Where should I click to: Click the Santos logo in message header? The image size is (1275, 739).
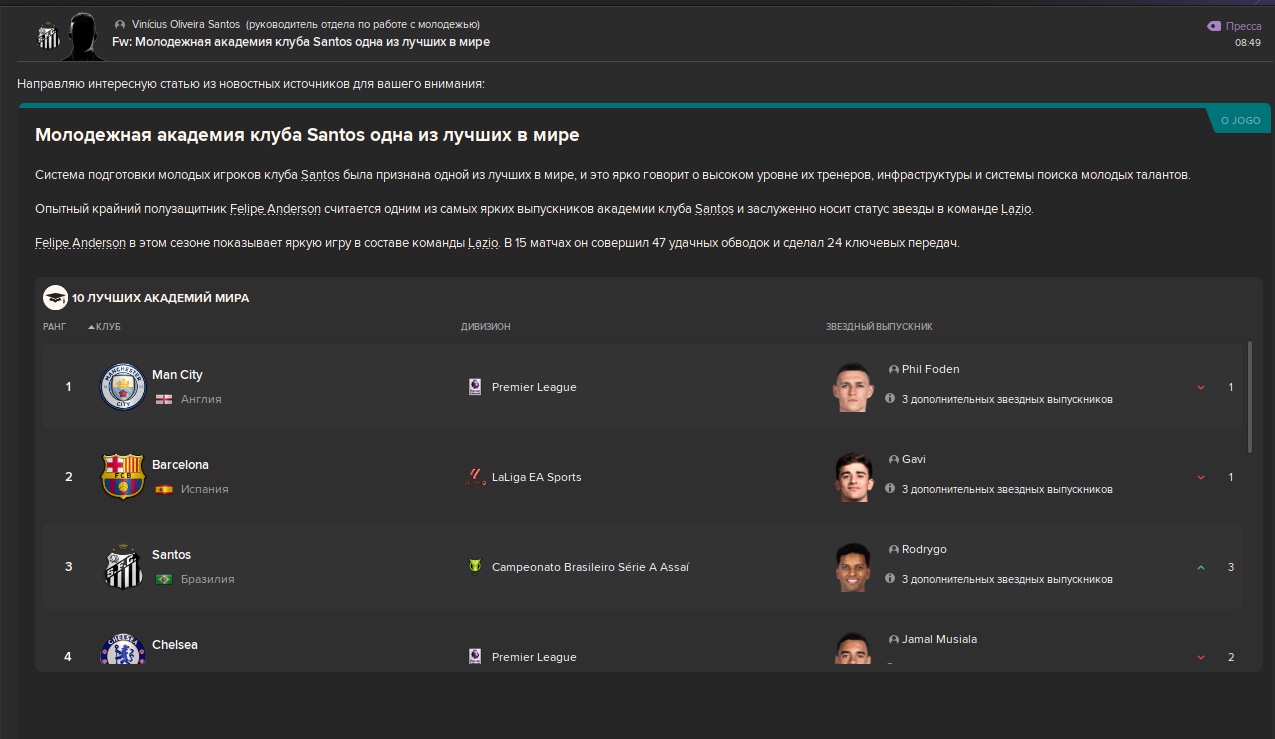(48, 35)
